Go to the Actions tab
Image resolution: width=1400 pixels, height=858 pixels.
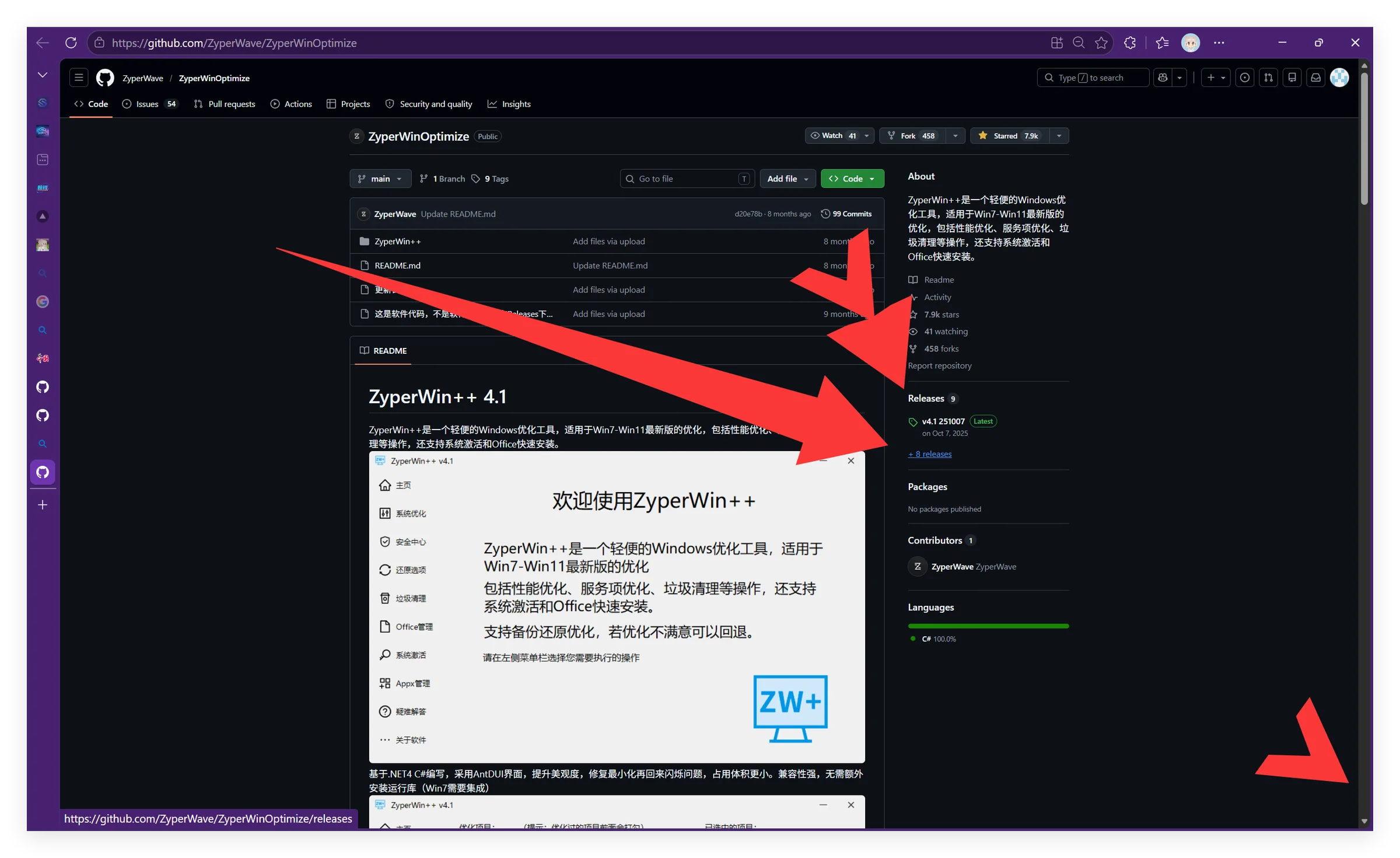point(291,104)
